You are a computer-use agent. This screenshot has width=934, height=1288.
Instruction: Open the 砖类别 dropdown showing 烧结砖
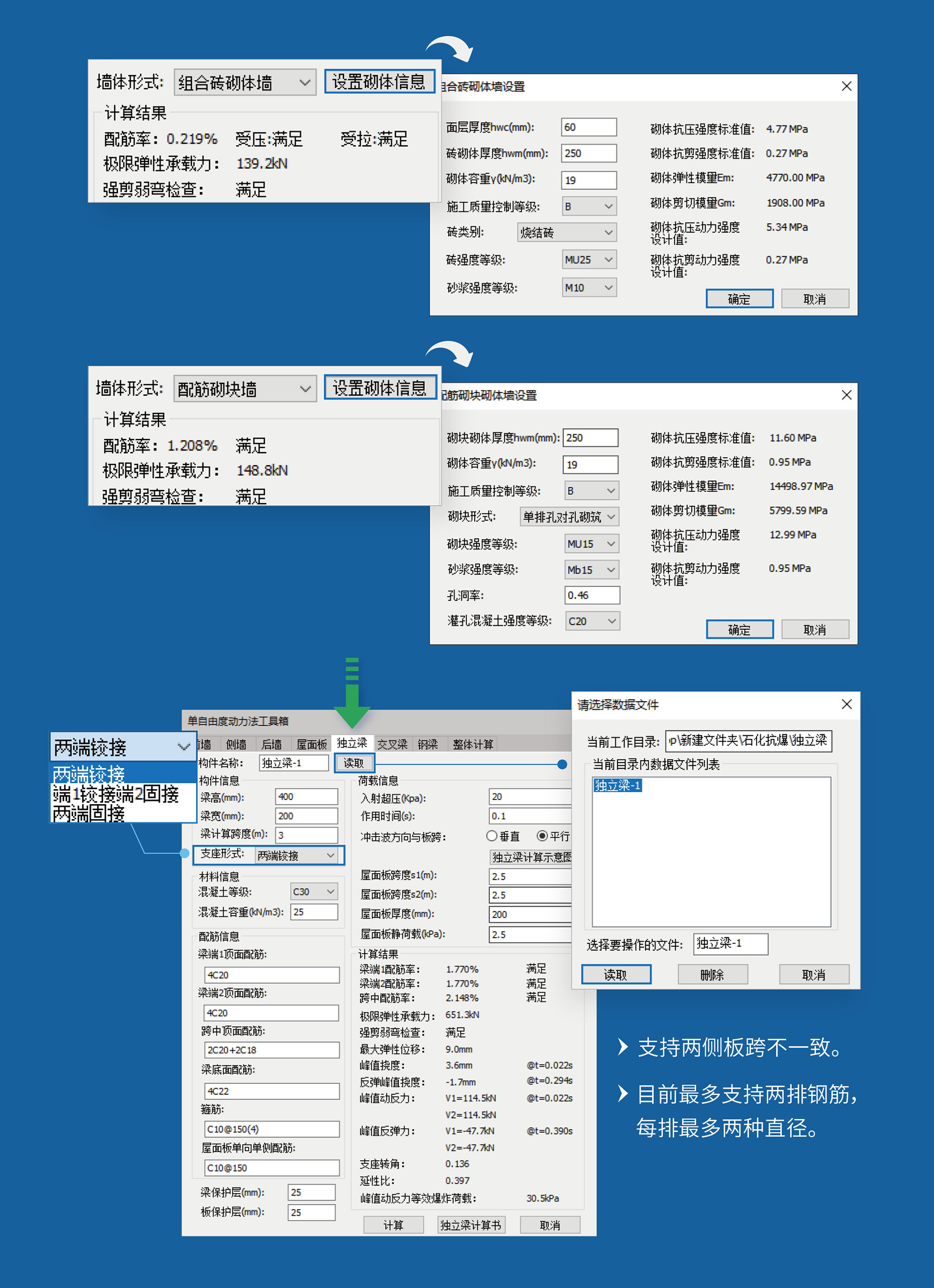coord(567,232)
